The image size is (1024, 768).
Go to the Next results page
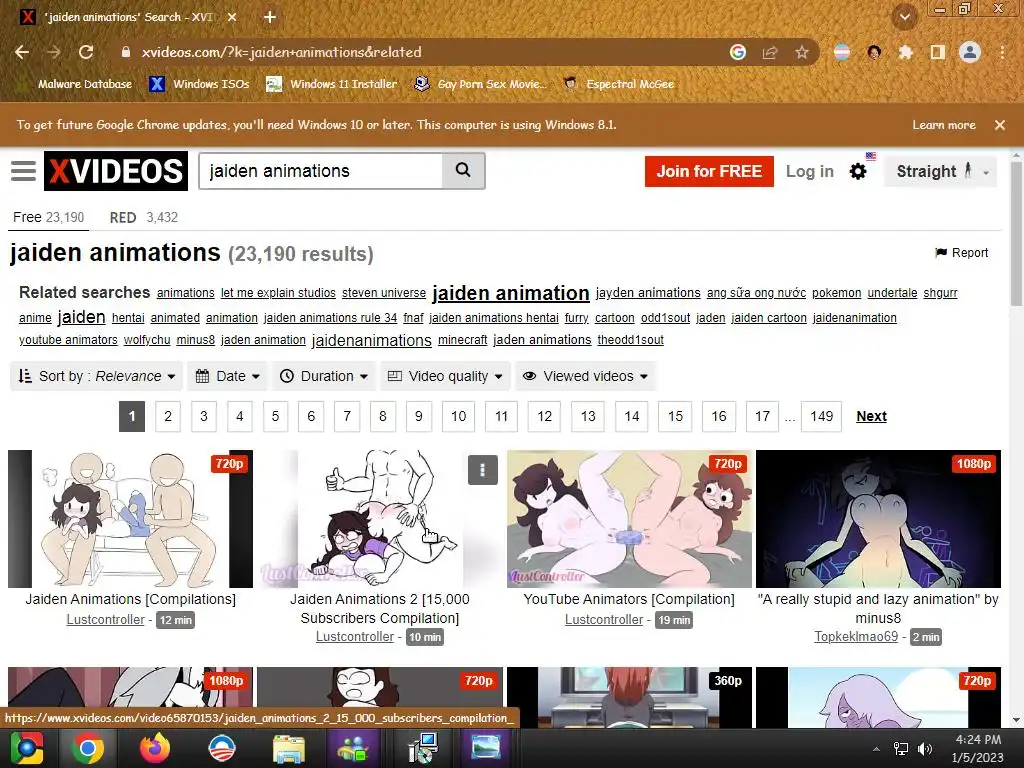[871, 416]
